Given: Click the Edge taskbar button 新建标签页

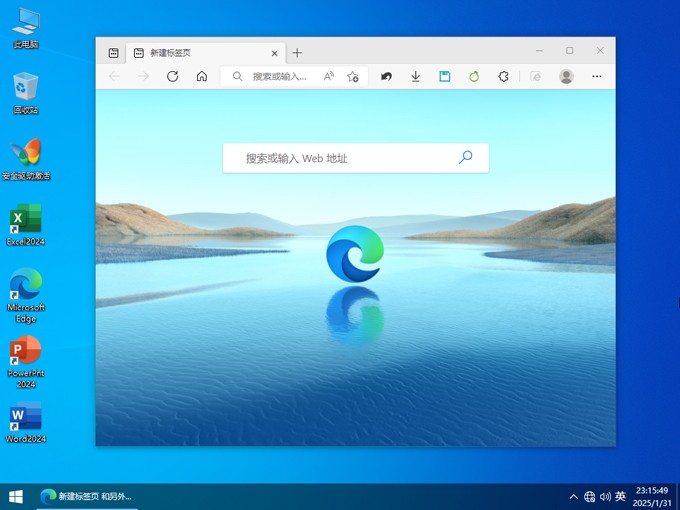Looking at the screenshot, I should 87,497.
